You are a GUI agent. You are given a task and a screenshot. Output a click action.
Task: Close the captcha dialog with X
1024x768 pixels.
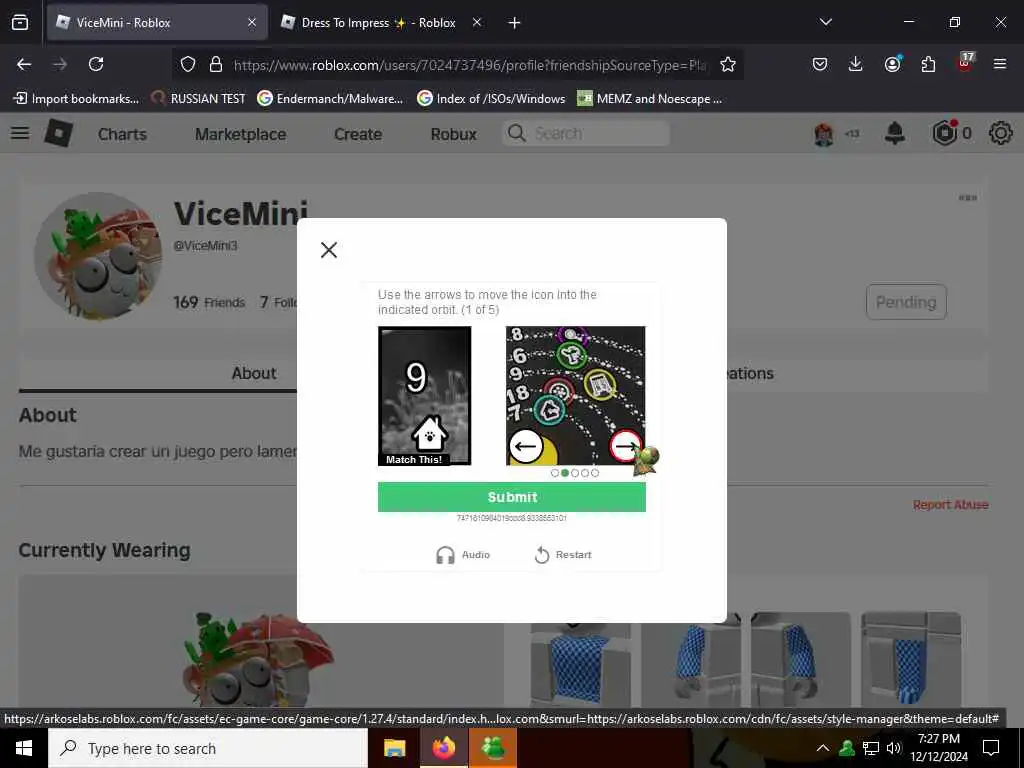329,249
